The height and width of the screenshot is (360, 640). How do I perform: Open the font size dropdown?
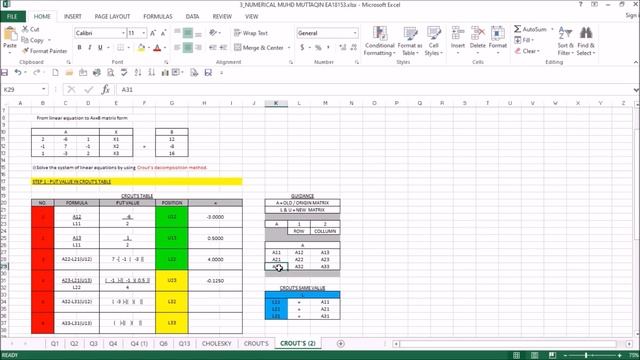(144, 33)
